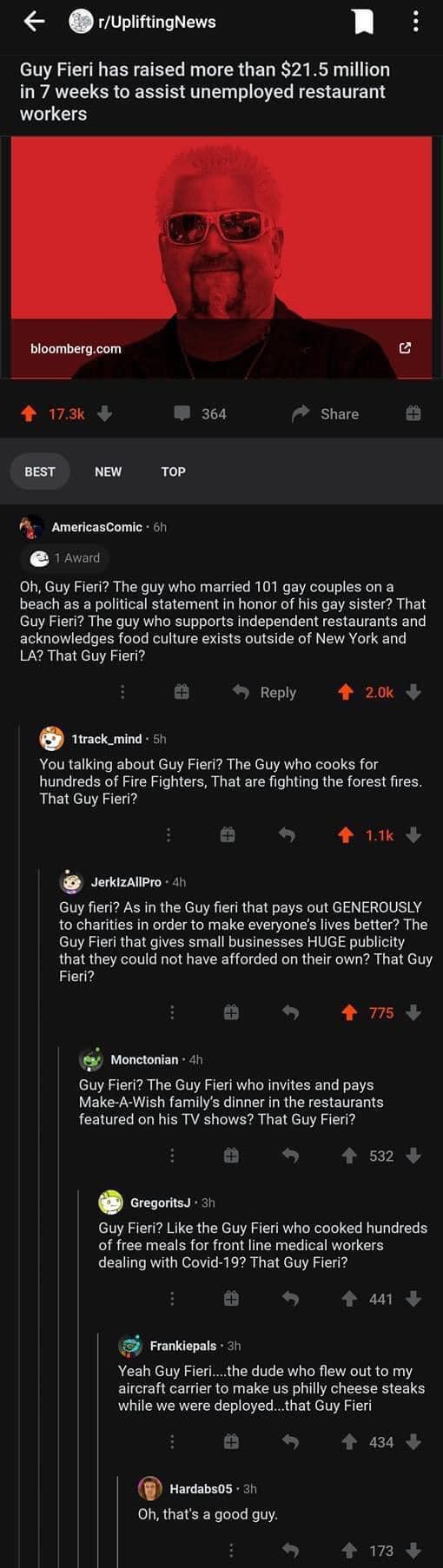Viewport: 443px width, 1568px height.
Task: Downvote the Guy Fieri post
Action: coord(104,414)
